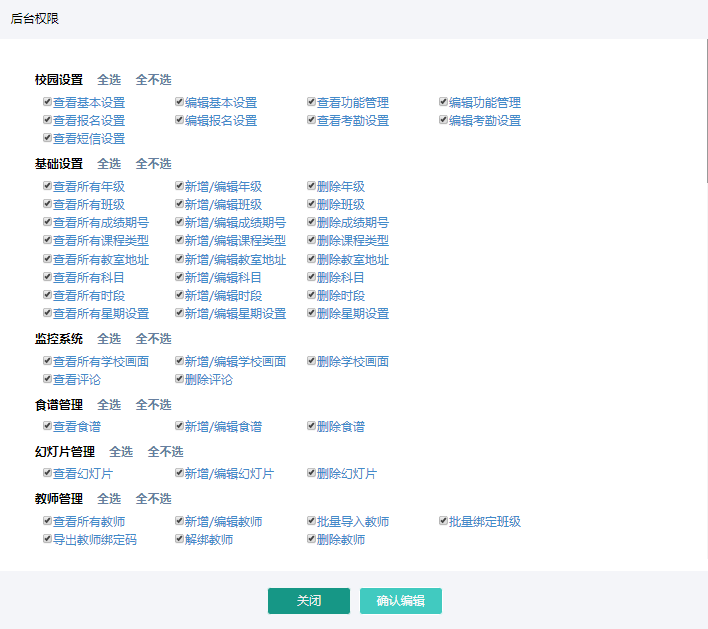Toggle 查看考勤设置 checkbox
This screenshot has height=629, width=708.
pyautogui.click(x=311, y=120)
